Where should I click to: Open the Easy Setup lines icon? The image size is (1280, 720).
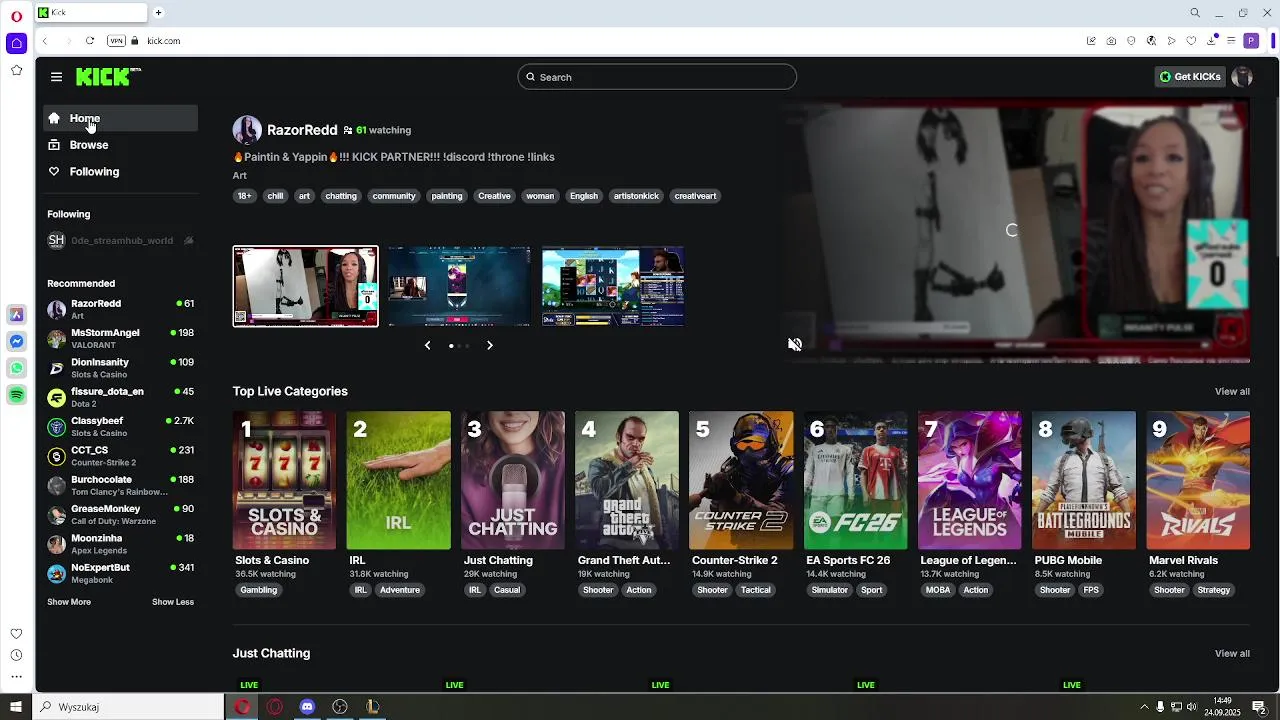(1231, 41)
